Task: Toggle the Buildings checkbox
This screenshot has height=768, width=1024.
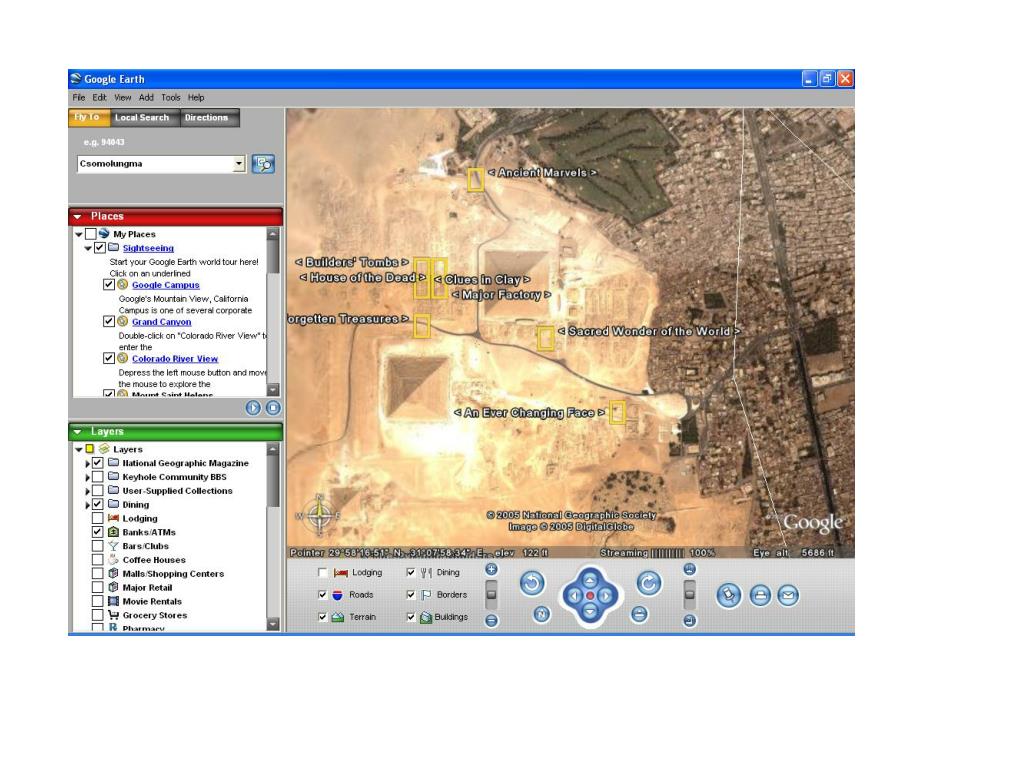Action: coord(411,617)
